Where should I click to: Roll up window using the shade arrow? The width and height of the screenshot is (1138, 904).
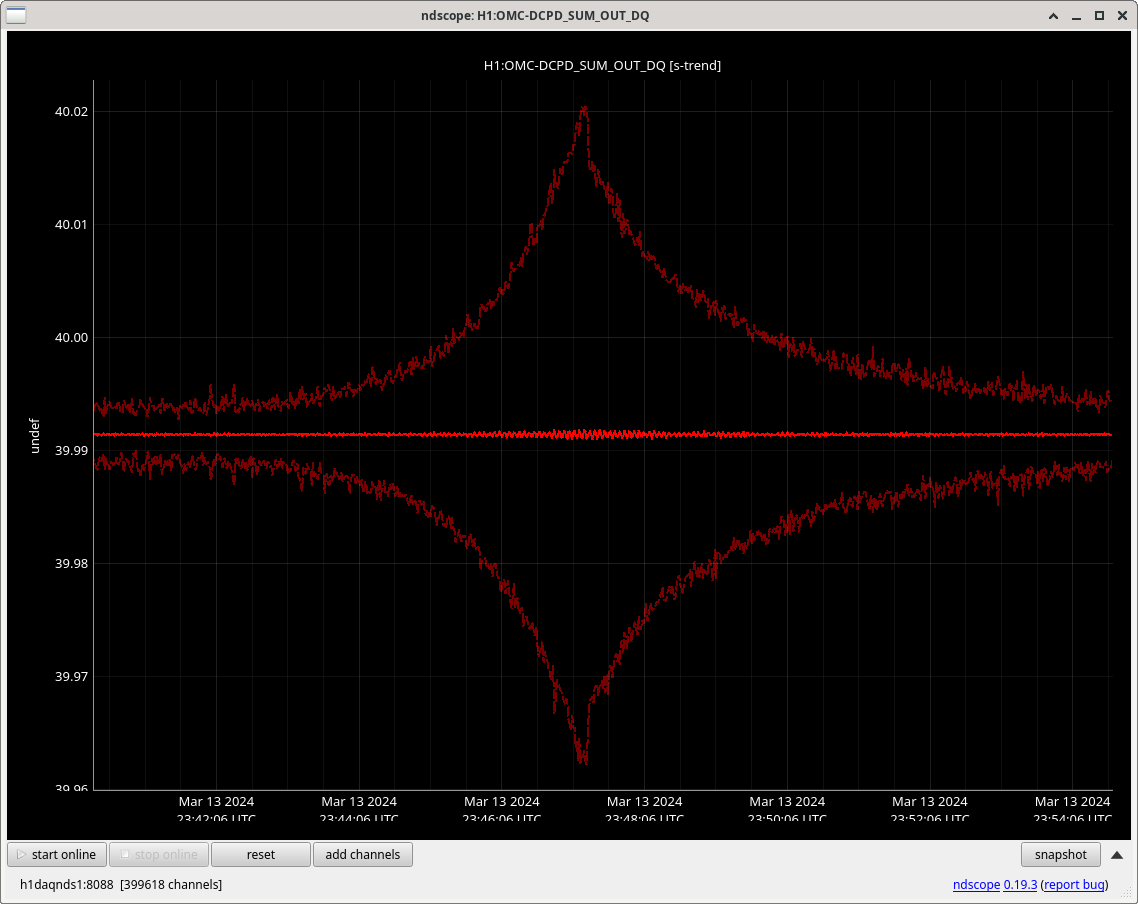tap(1053, 15)
